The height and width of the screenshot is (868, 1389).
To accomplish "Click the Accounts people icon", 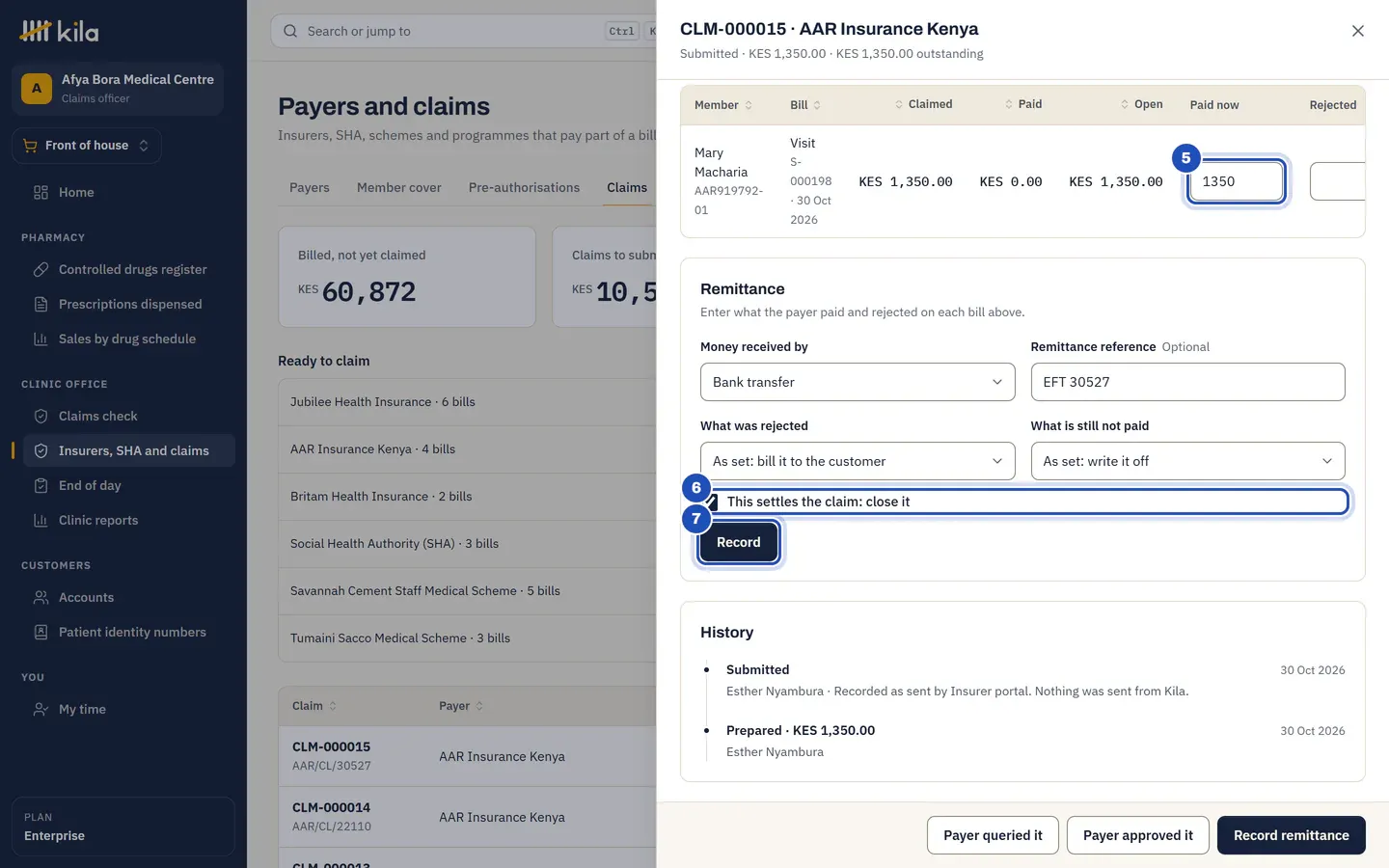I will 41,597.
